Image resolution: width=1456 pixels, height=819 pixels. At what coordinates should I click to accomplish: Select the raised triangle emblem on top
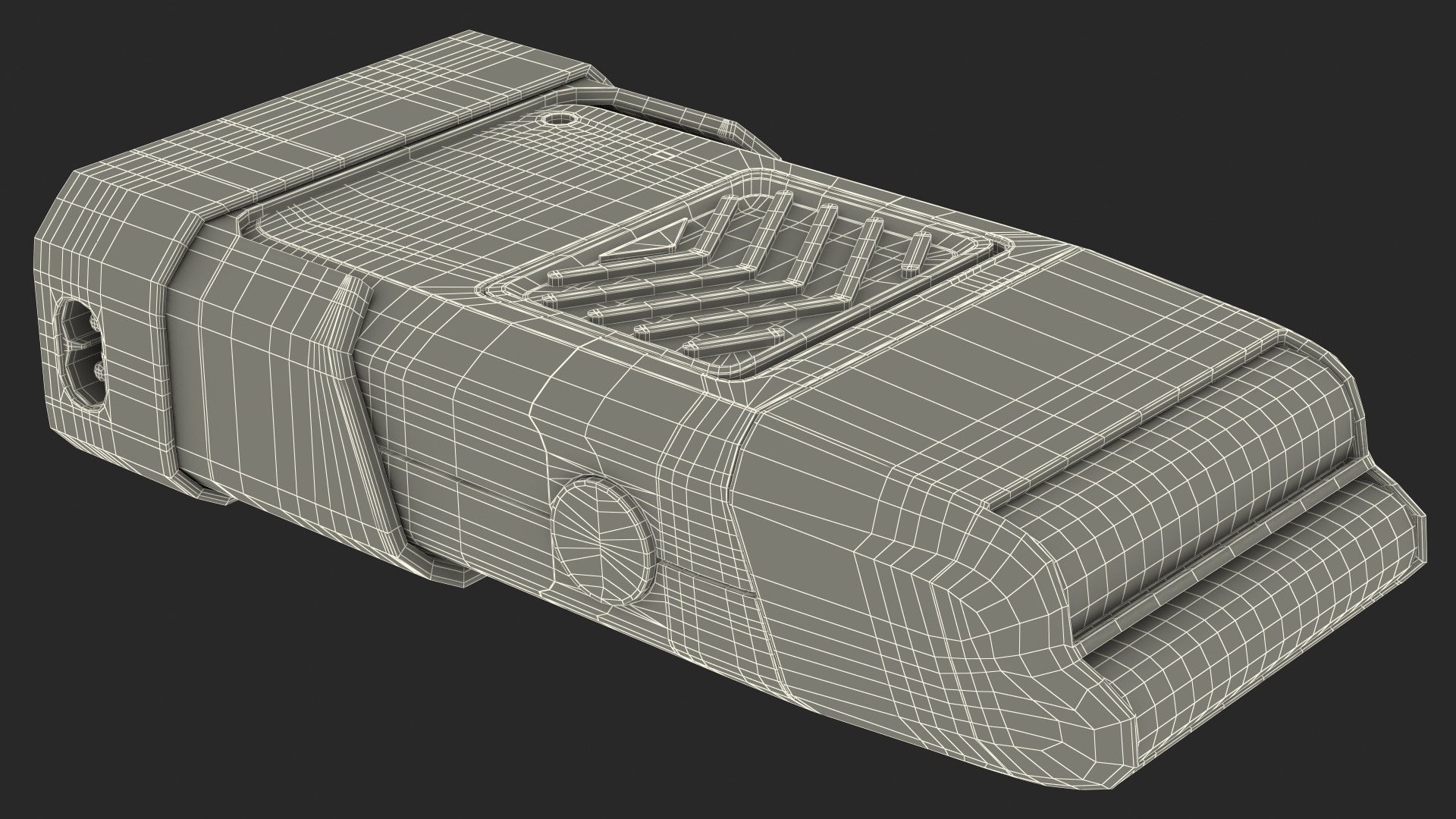[x=654, y=243]
